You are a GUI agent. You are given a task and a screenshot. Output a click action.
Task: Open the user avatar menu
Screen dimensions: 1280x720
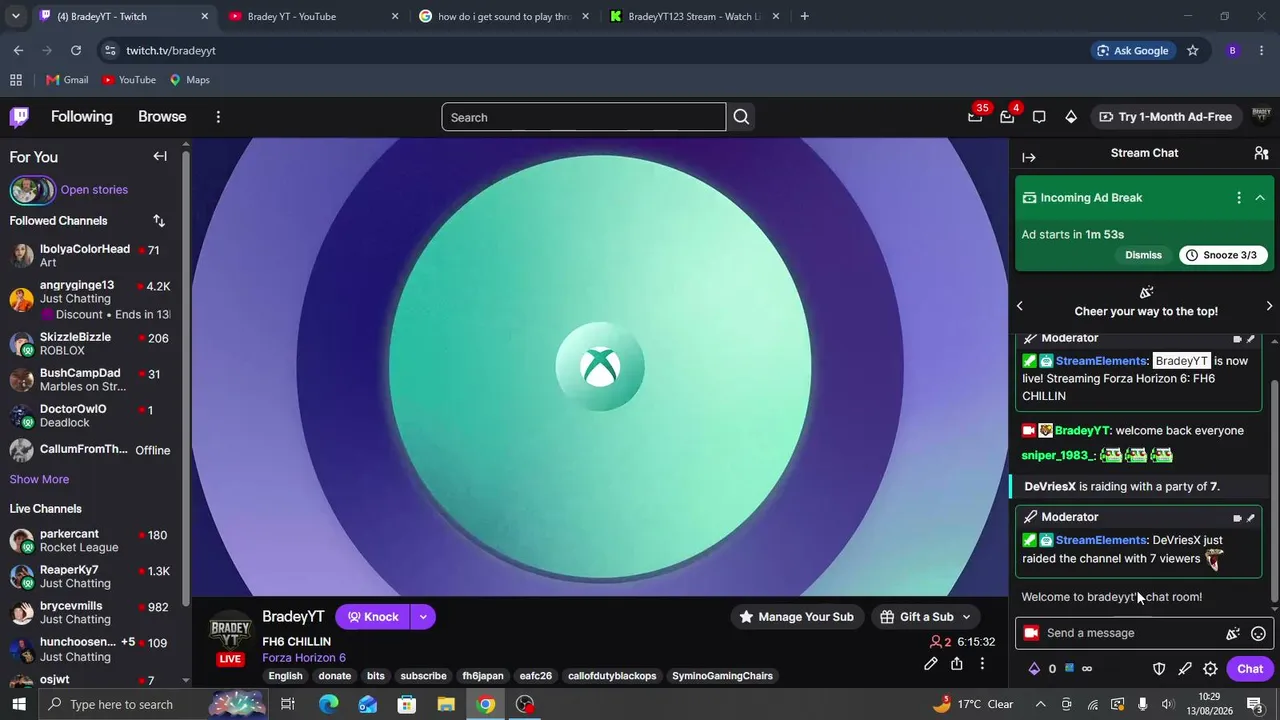pyautogui.click(x=1261, y=117)
